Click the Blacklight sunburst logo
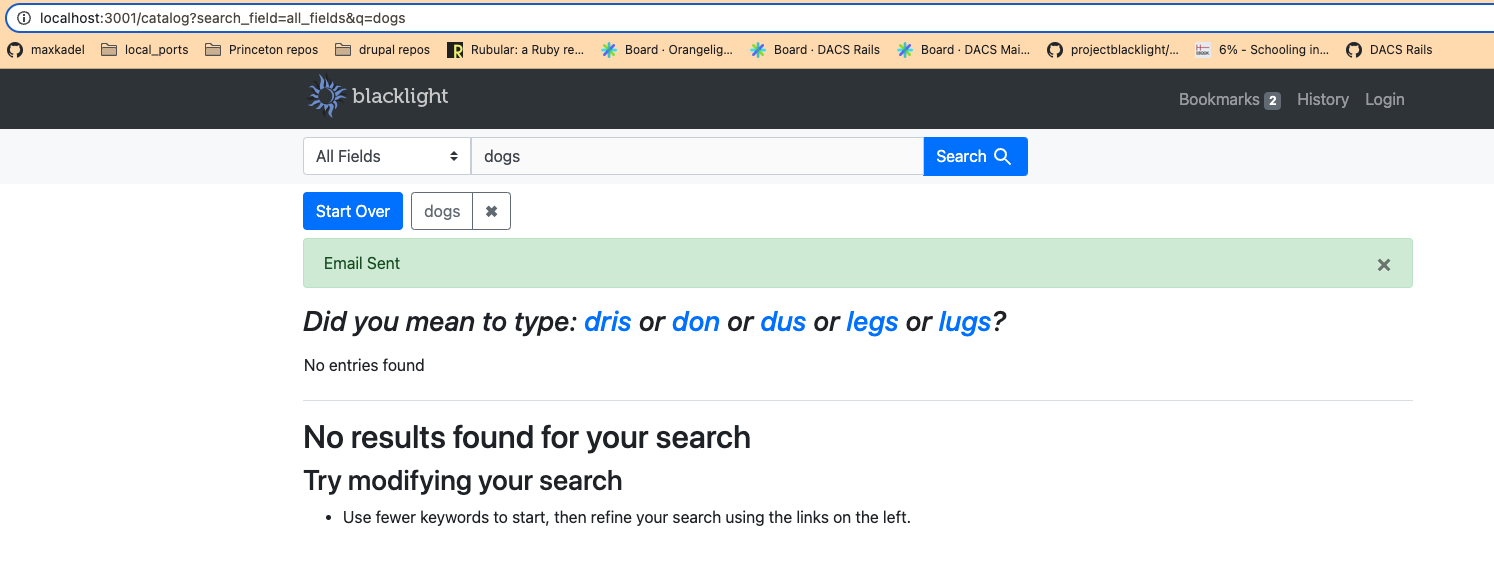Screen dimensions: 1494x587 pyautogui.click(x=326, y=96)
